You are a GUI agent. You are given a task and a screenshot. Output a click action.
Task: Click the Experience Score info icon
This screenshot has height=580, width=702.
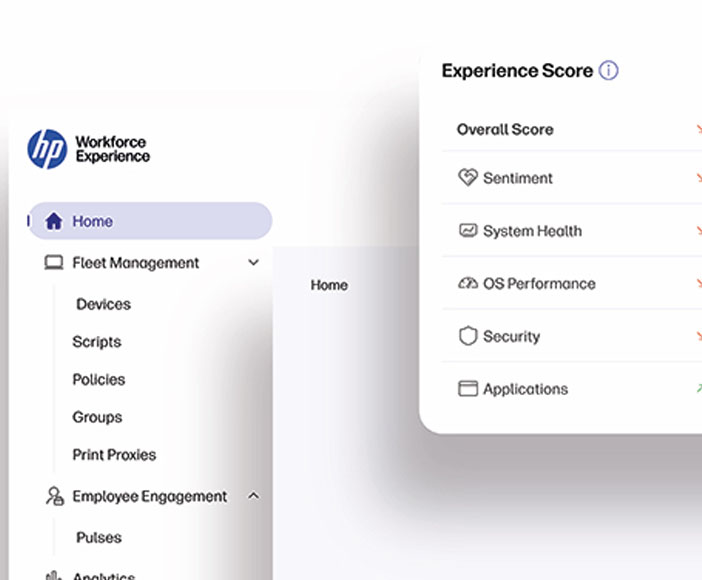click(608, 71)
